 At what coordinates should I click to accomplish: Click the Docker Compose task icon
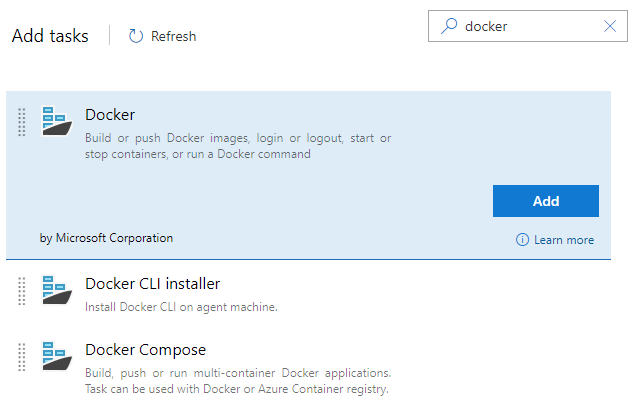(x=56, y=356)
